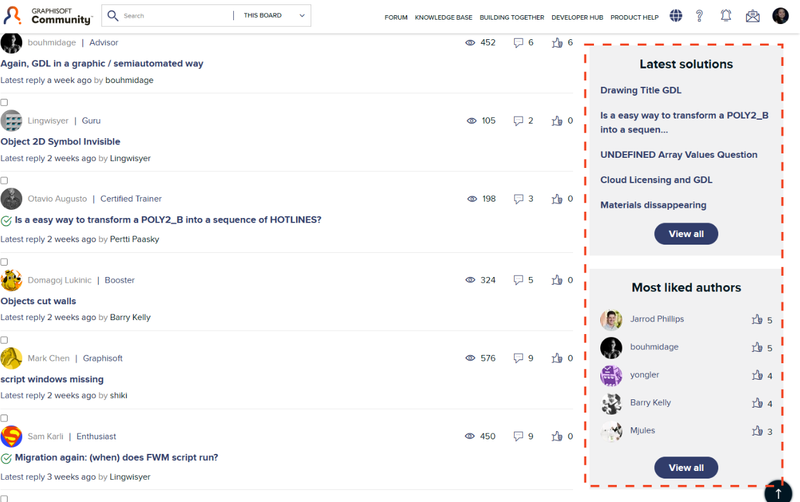Click the 'Certified Trainer' rank label
This screenshot has width=800, height=502.
[131, 199]
